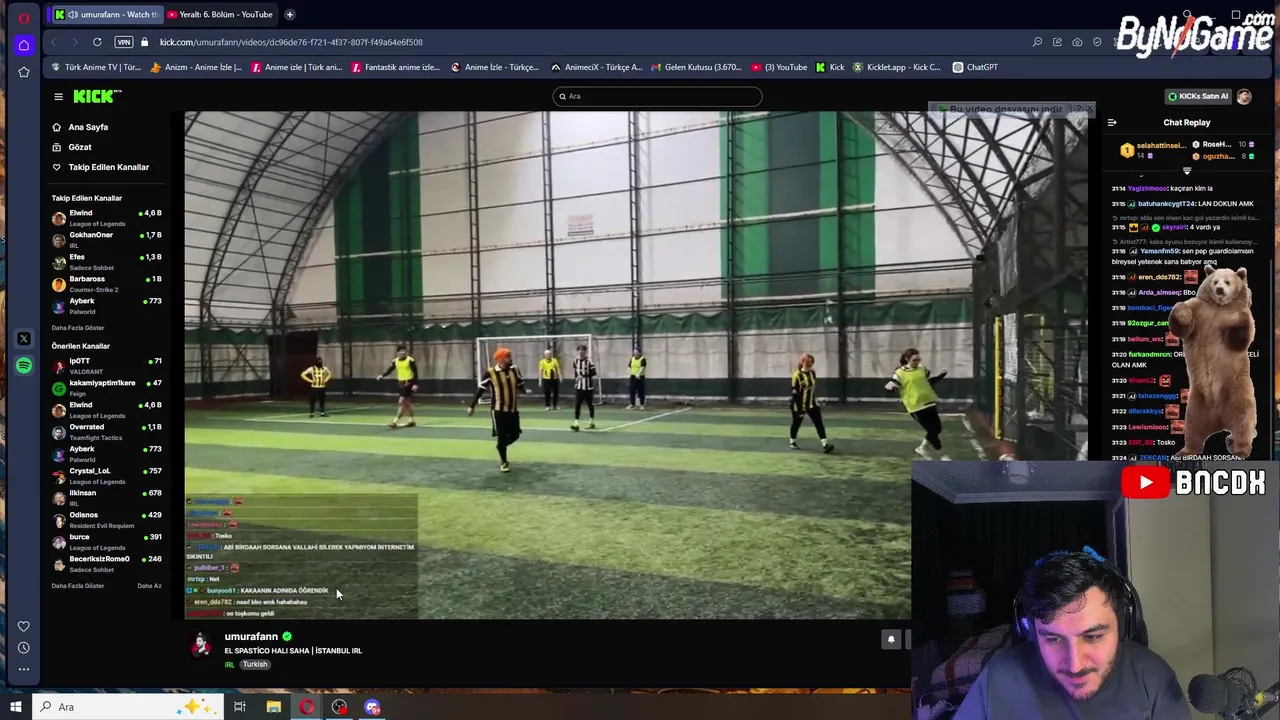Open the Windows Start menu
The height and width of the screenshot is (720, 1280).
15,707
